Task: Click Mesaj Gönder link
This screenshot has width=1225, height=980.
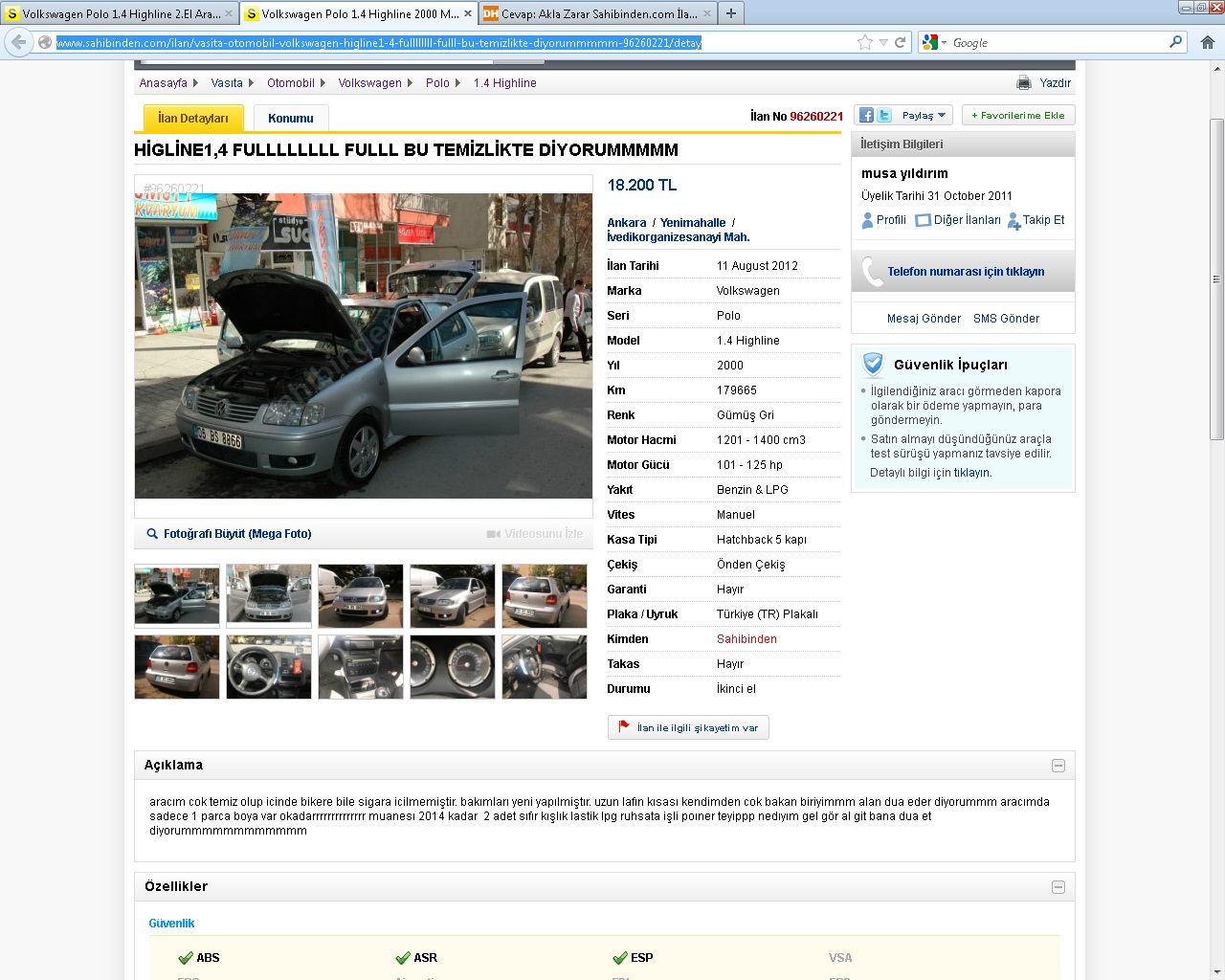Action: [924, 319]
